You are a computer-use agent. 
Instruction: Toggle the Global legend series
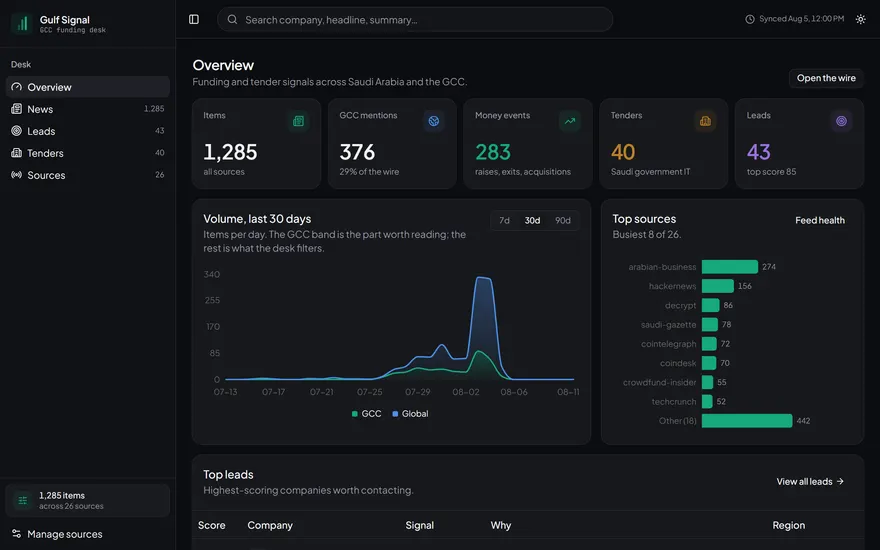pos(410,414)
